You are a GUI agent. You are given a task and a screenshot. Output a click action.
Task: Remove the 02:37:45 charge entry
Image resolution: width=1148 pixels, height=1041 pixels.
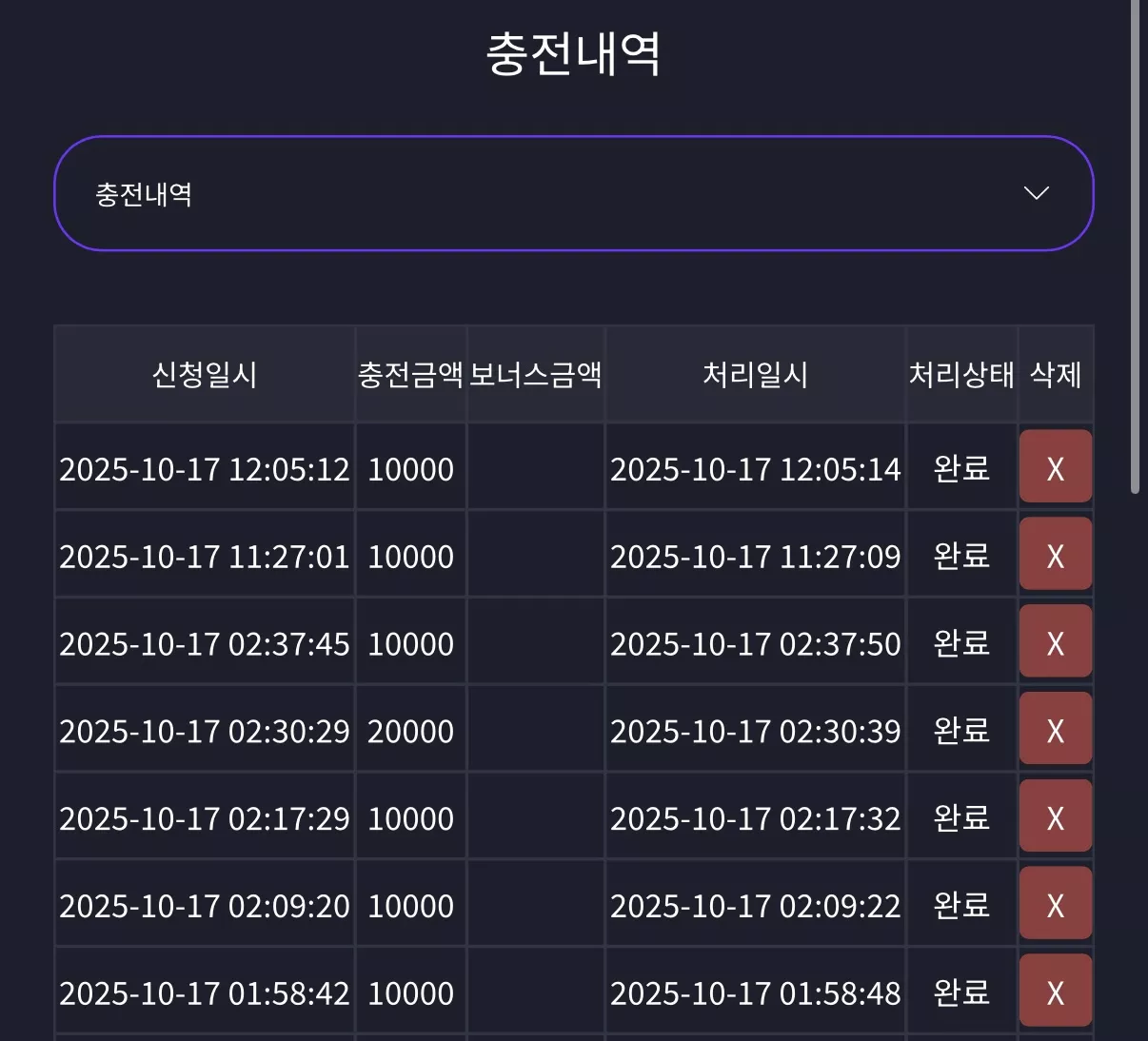[1055, 641]
